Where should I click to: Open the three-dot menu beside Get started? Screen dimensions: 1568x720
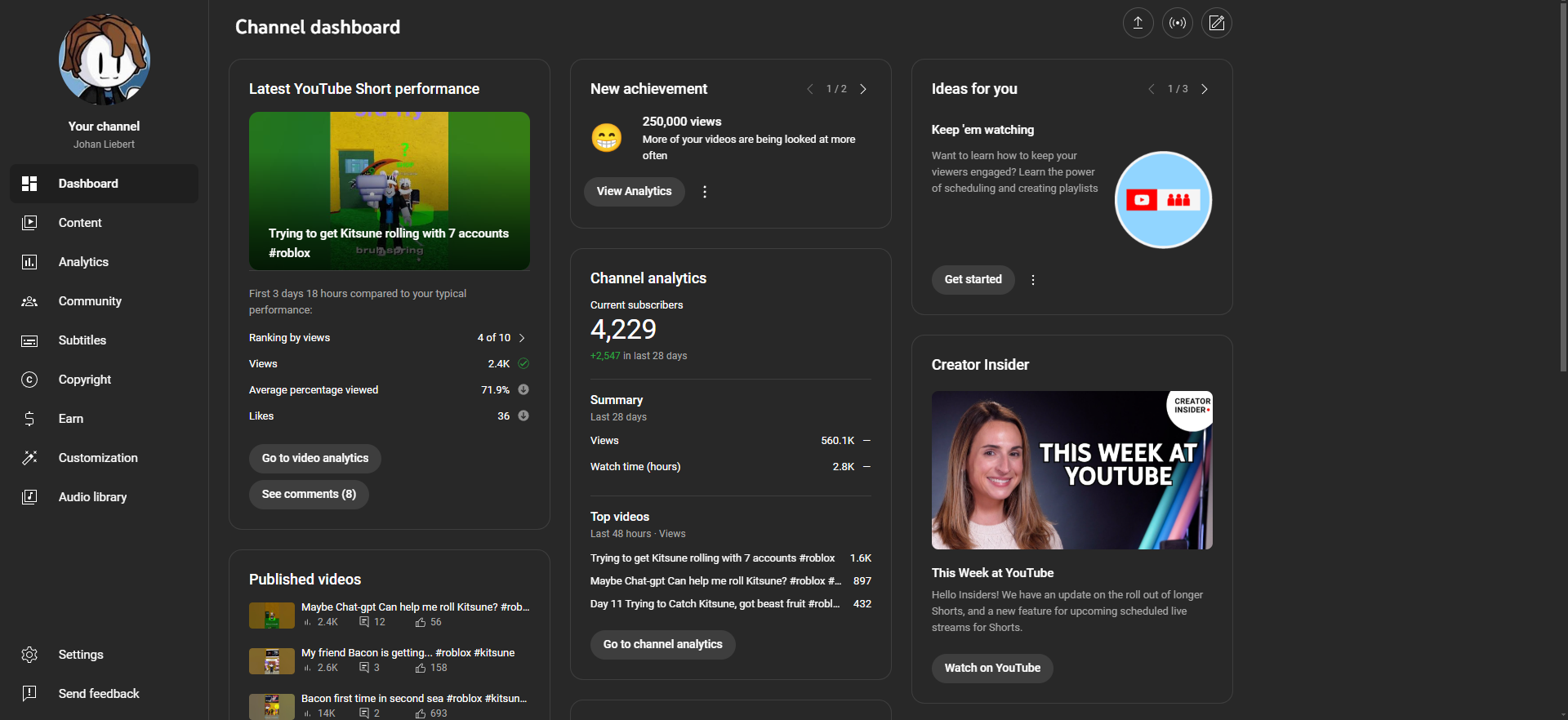(x=1033, y=280)
